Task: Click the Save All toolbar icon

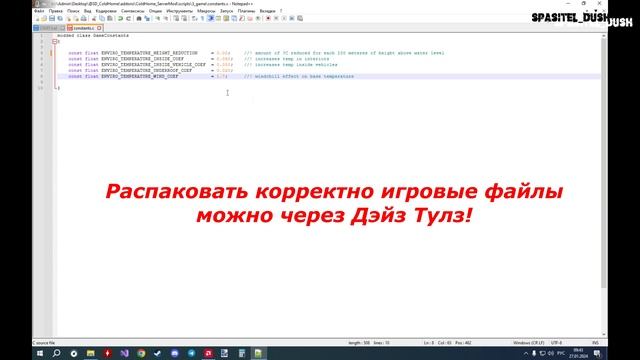Action: pos(60,18)
